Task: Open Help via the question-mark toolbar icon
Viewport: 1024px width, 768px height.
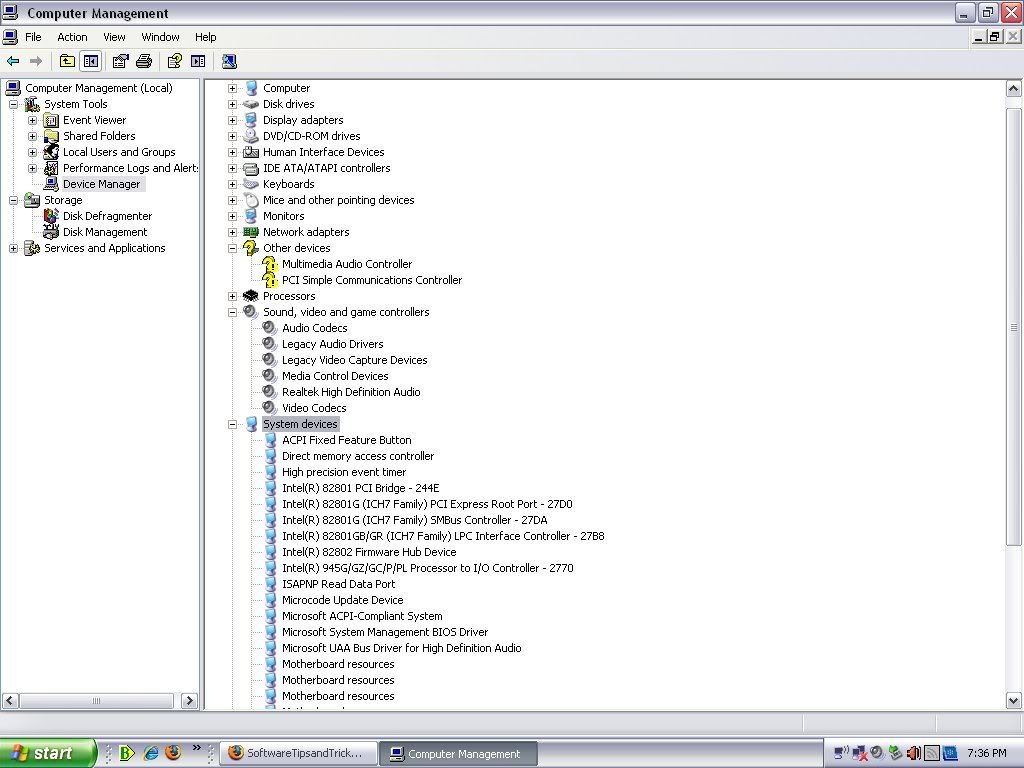Action: pos(174,61)
